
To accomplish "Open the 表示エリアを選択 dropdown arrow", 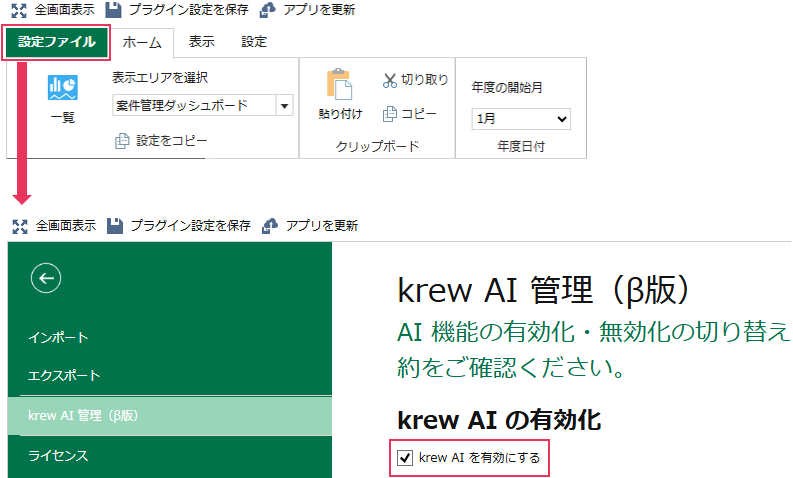I will point(284,106).
